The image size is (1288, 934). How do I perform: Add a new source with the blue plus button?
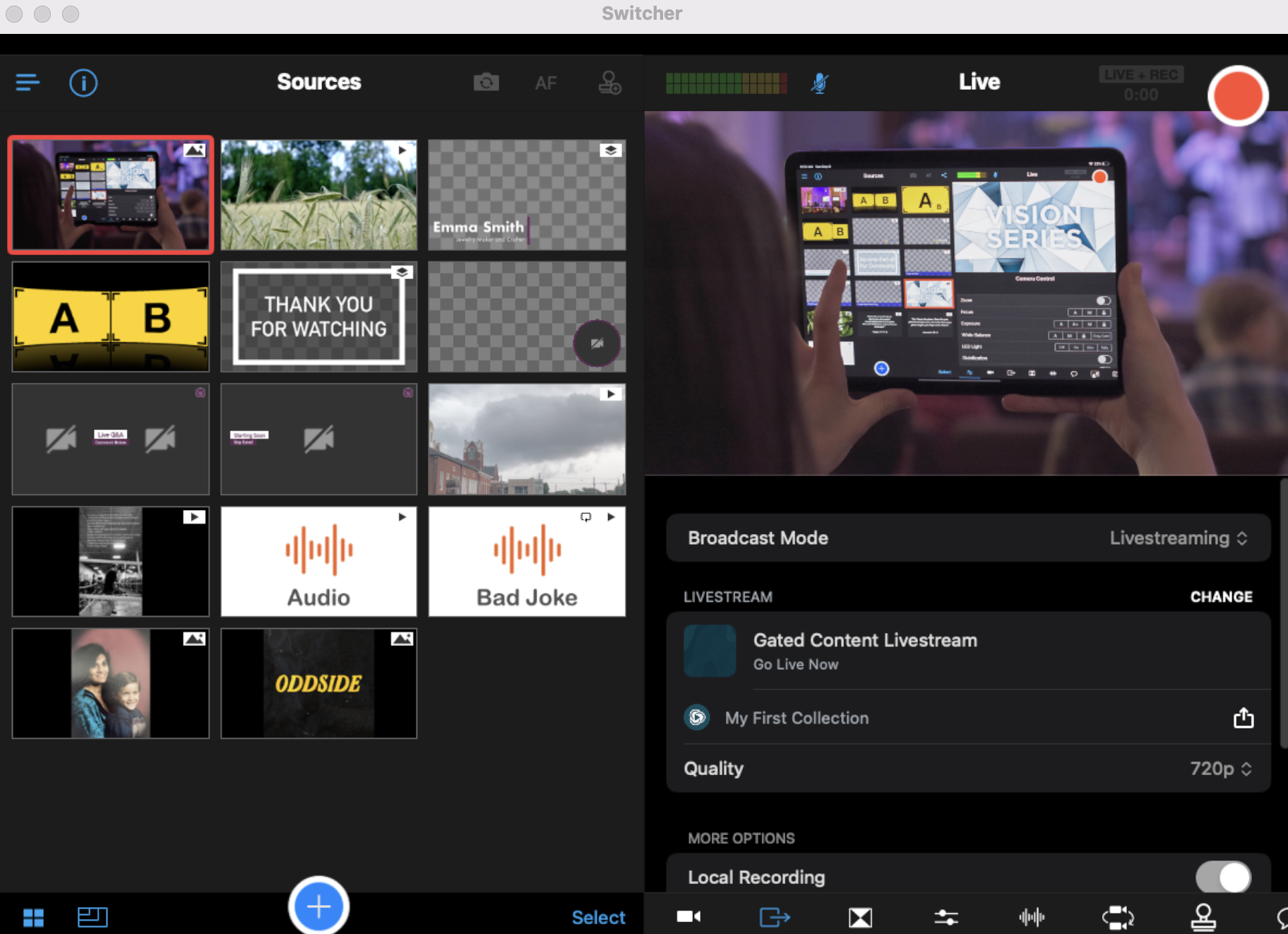318,906
